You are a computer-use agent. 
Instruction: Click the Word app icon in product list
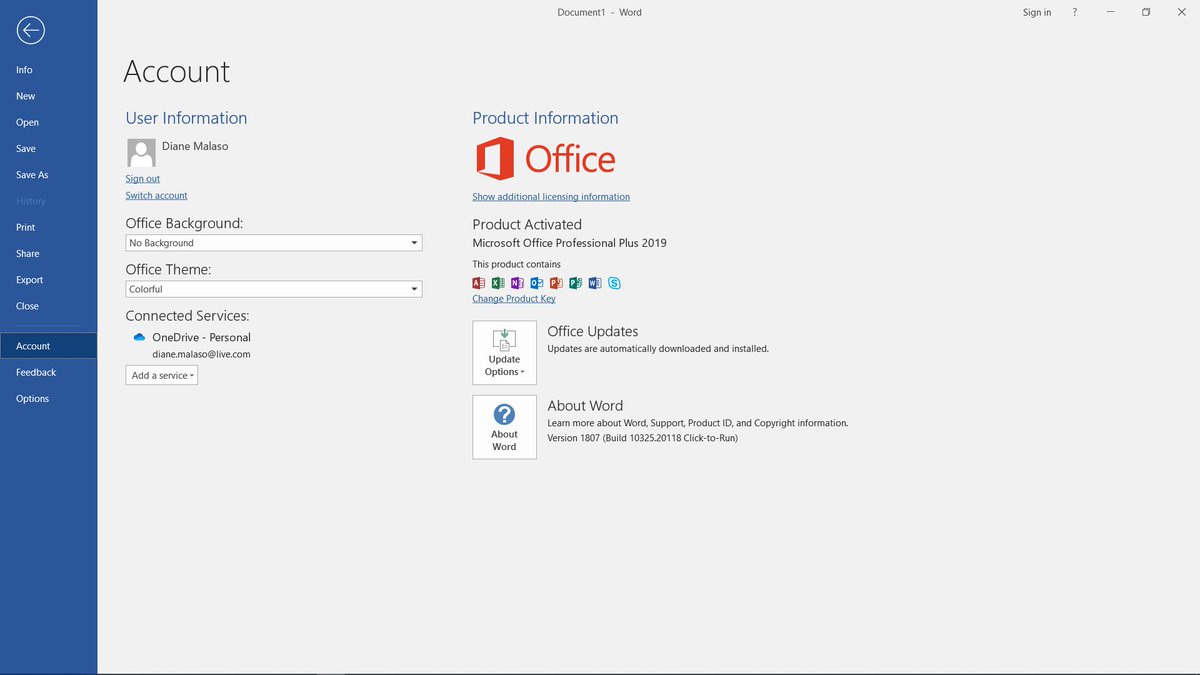pos(595,283)
